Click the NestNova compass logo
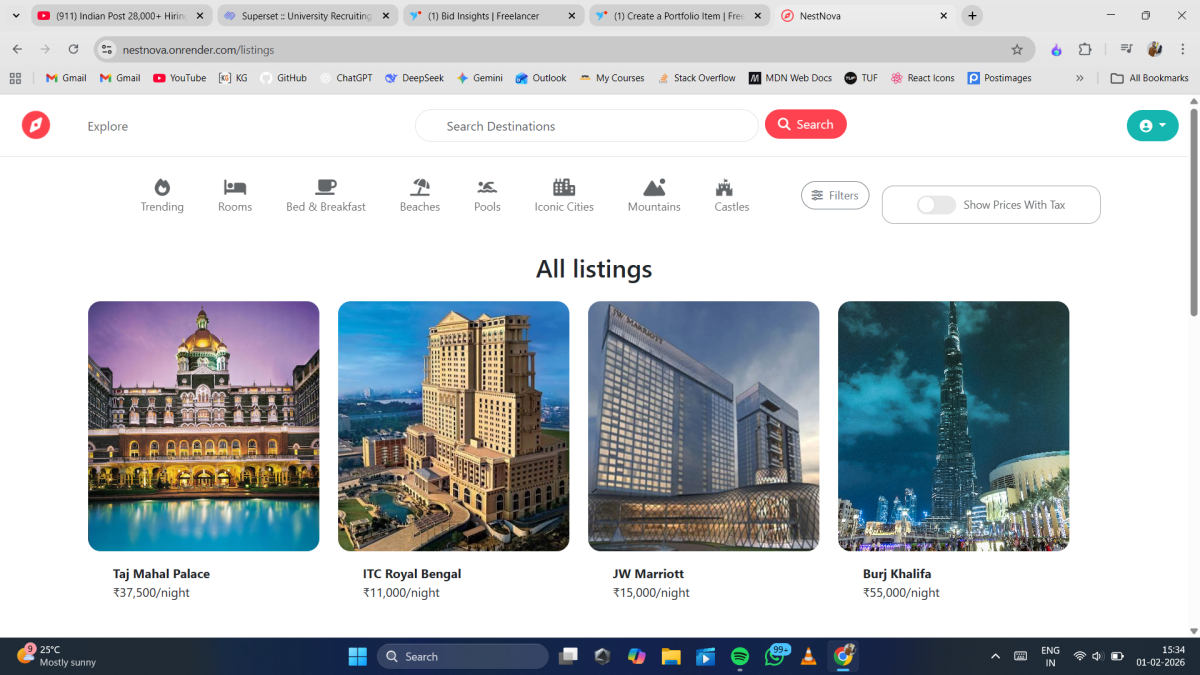This screenshot has height=675, width=1200. pyautogui.click(x=36, y=125)
